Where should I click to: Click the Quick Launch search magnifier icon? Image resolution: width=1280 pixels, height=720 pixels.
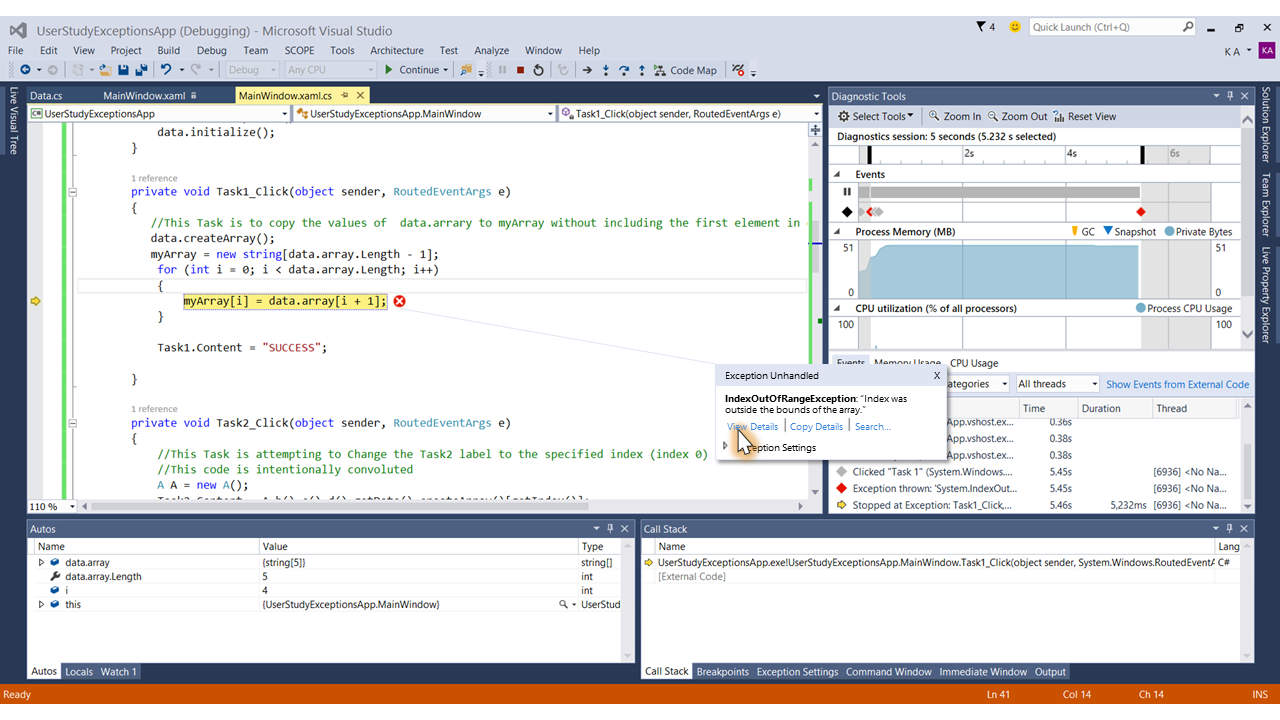1188,27
